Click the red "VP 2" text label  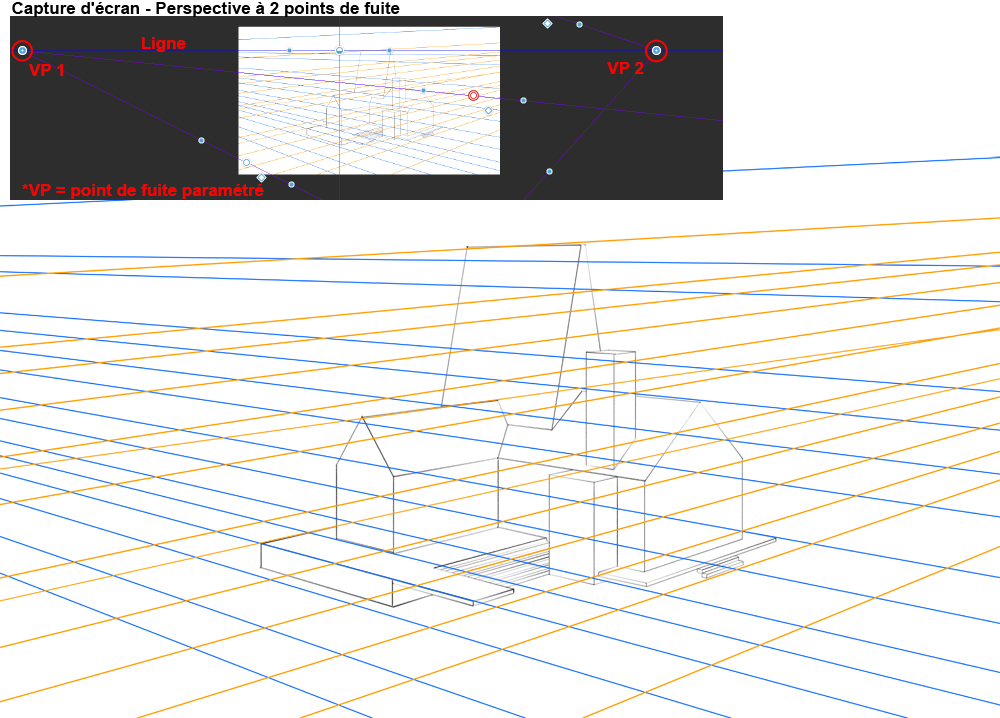[626, 68]
